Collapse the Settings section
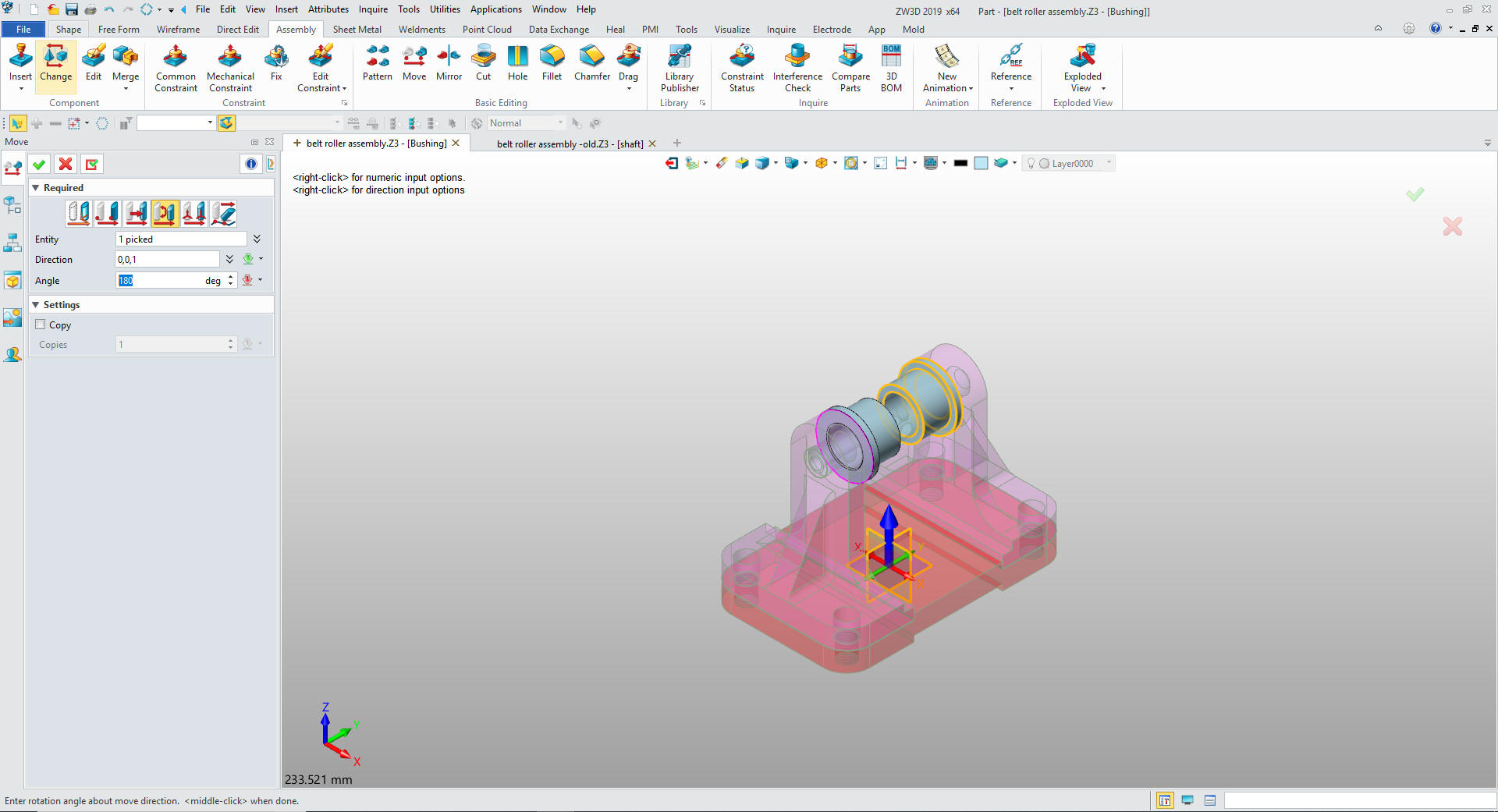This screenshot has height=812, width=1498. [36, 305]
